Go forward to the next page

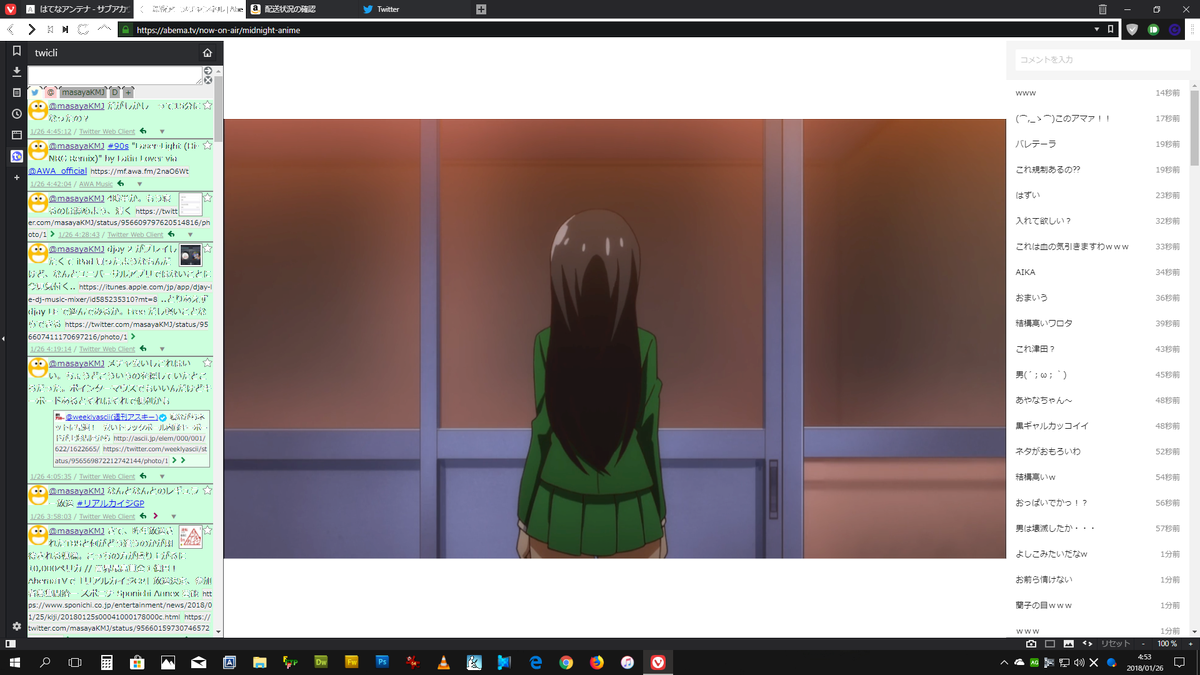[31, 30]
